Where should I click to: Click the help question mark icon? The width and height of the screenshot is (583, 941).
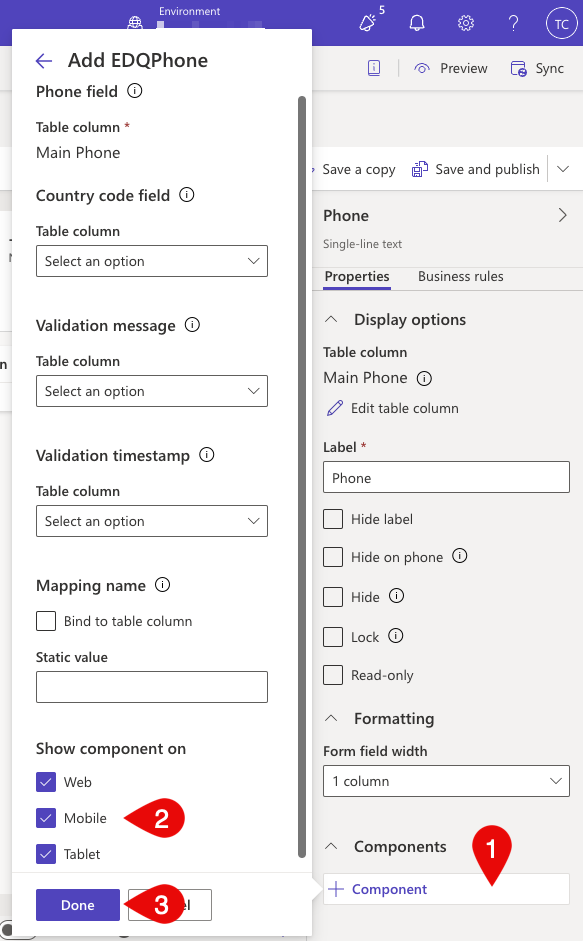pos(513,23)
